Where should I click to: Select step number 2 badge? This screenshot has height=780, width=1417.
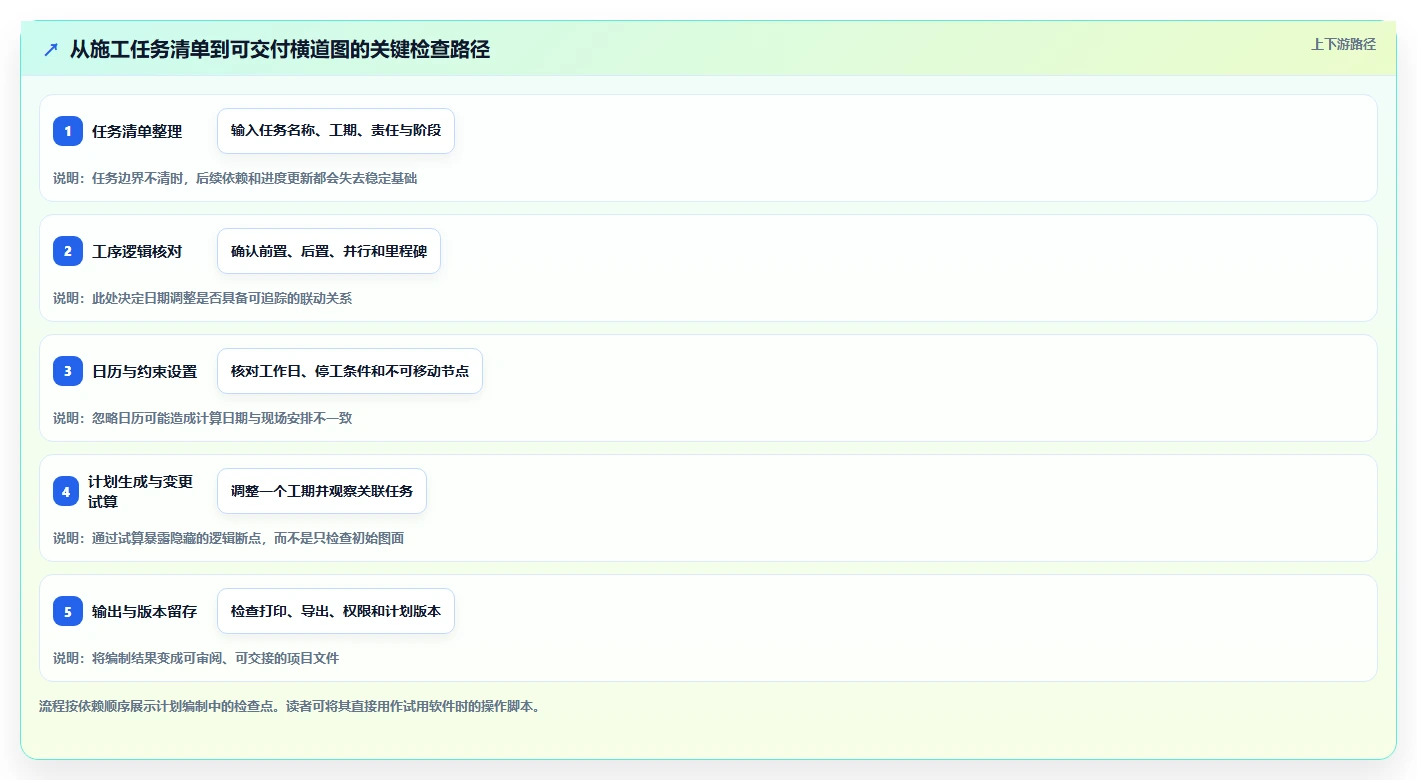(68, 251)
